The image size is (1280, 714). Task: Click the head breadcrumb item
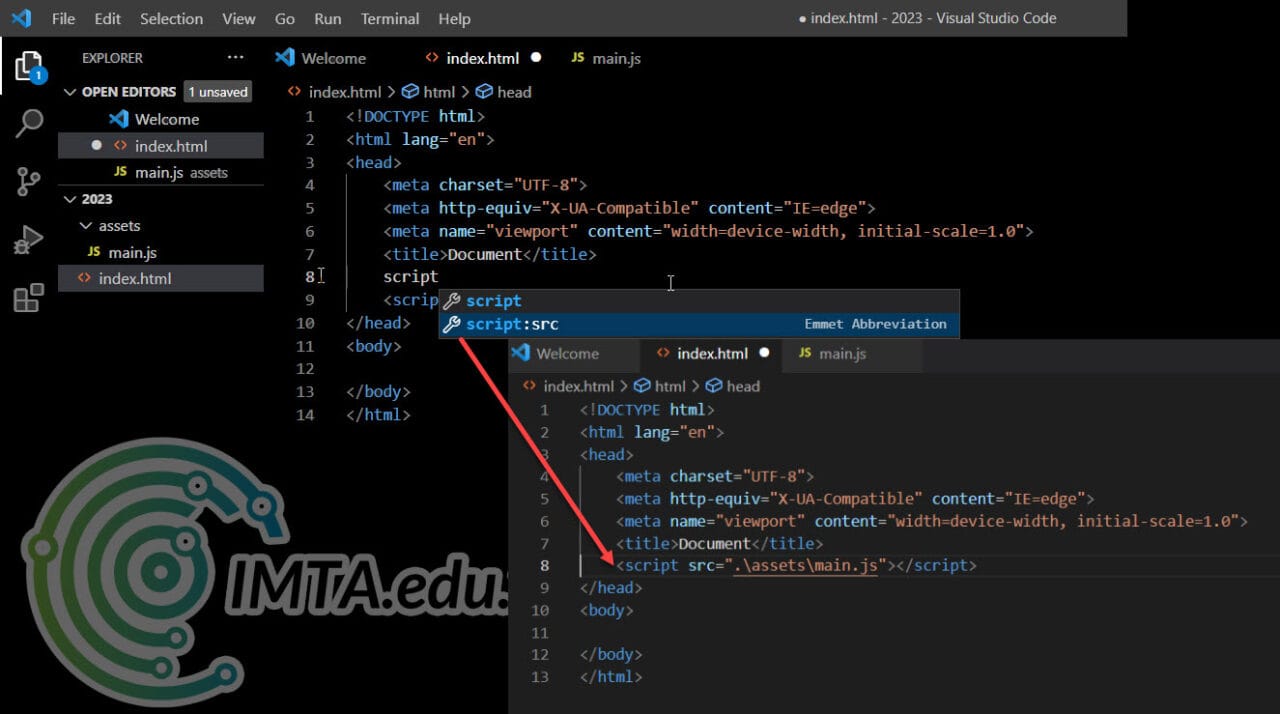click(513, 92)
